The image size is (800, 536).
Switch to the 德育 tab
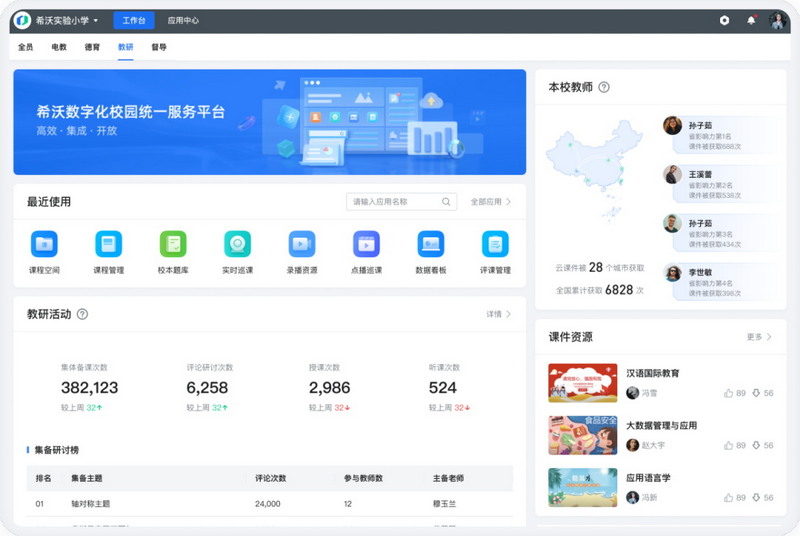click(92, 47)
